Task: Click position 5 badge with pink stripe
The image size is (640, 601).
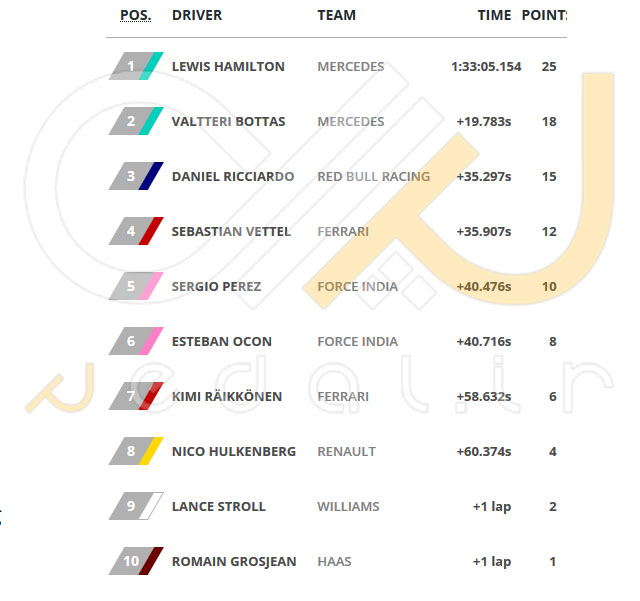Action: coord(136,286)
